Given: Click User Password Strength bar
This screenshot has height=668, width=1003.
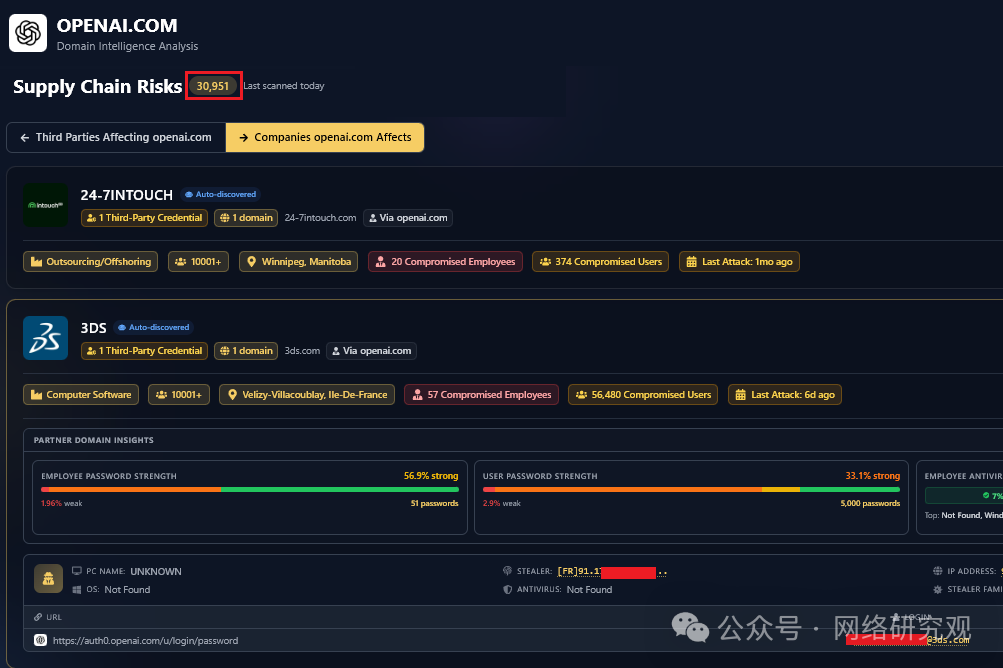Looking at the screenshot, I should 691,489.
